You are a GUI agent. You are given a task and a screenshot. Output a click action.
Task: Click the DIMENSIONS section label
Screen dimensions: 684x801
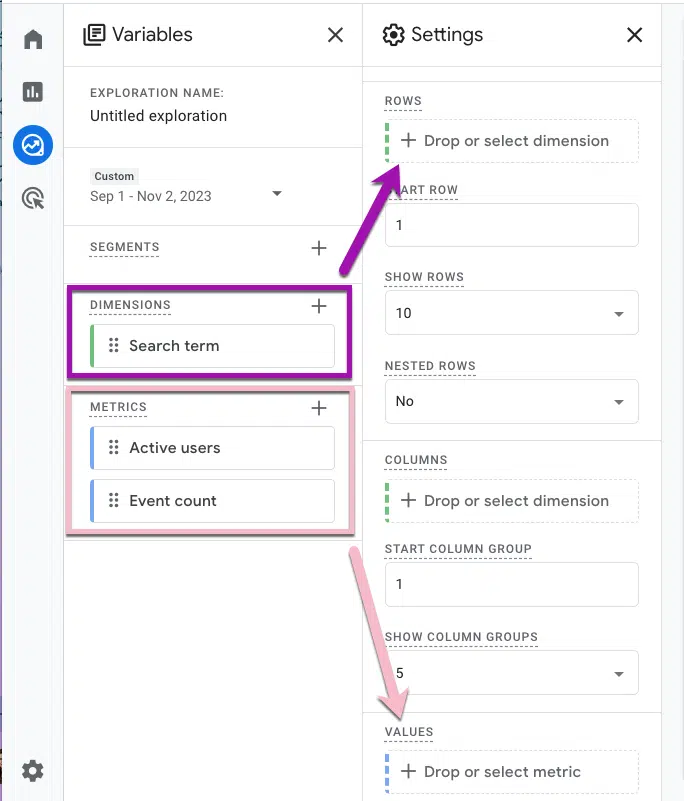130,305
